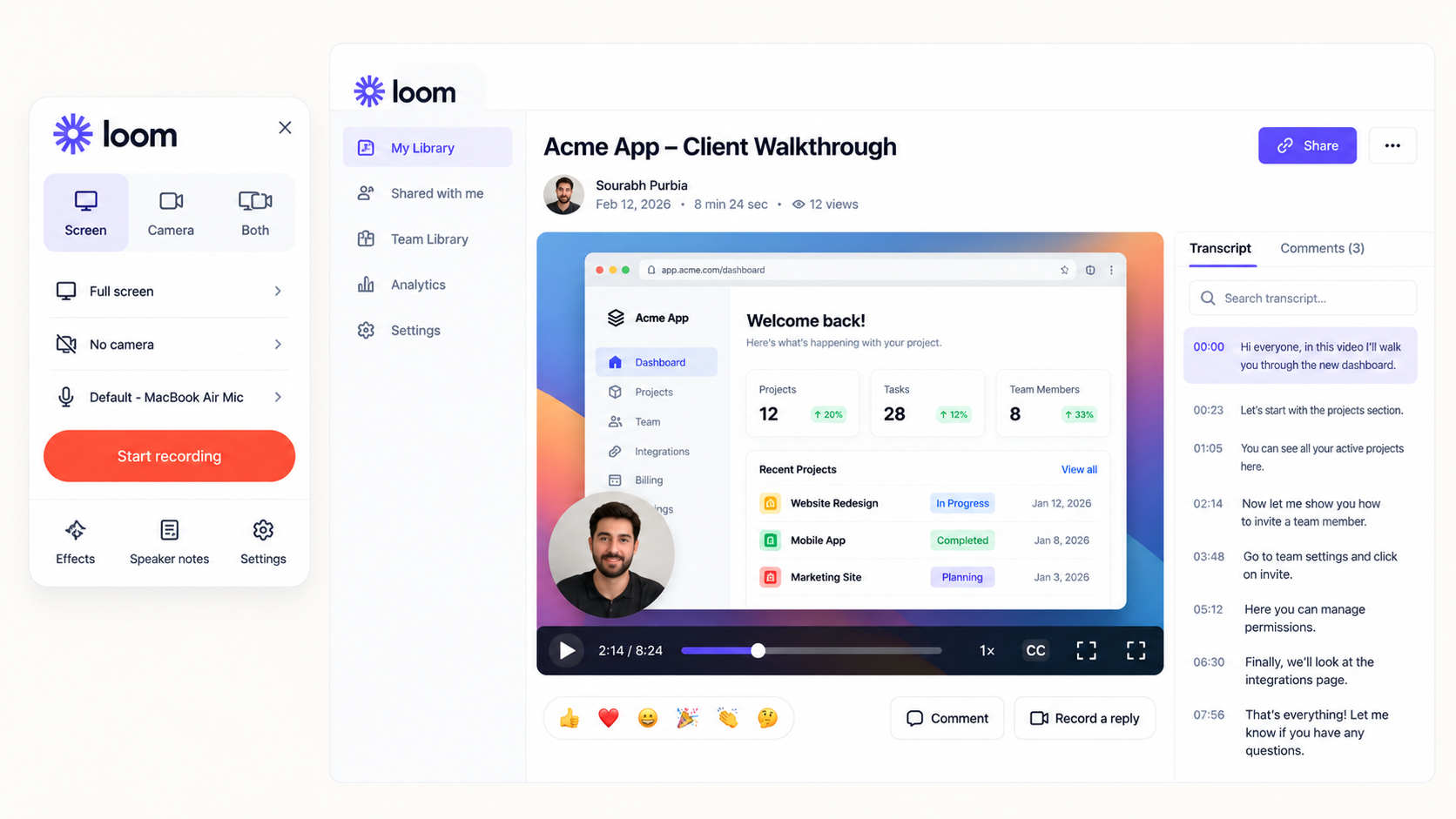Open Analytics in sidebar
The width and height of the screenshot is (1456, 819).
(428, 285)
